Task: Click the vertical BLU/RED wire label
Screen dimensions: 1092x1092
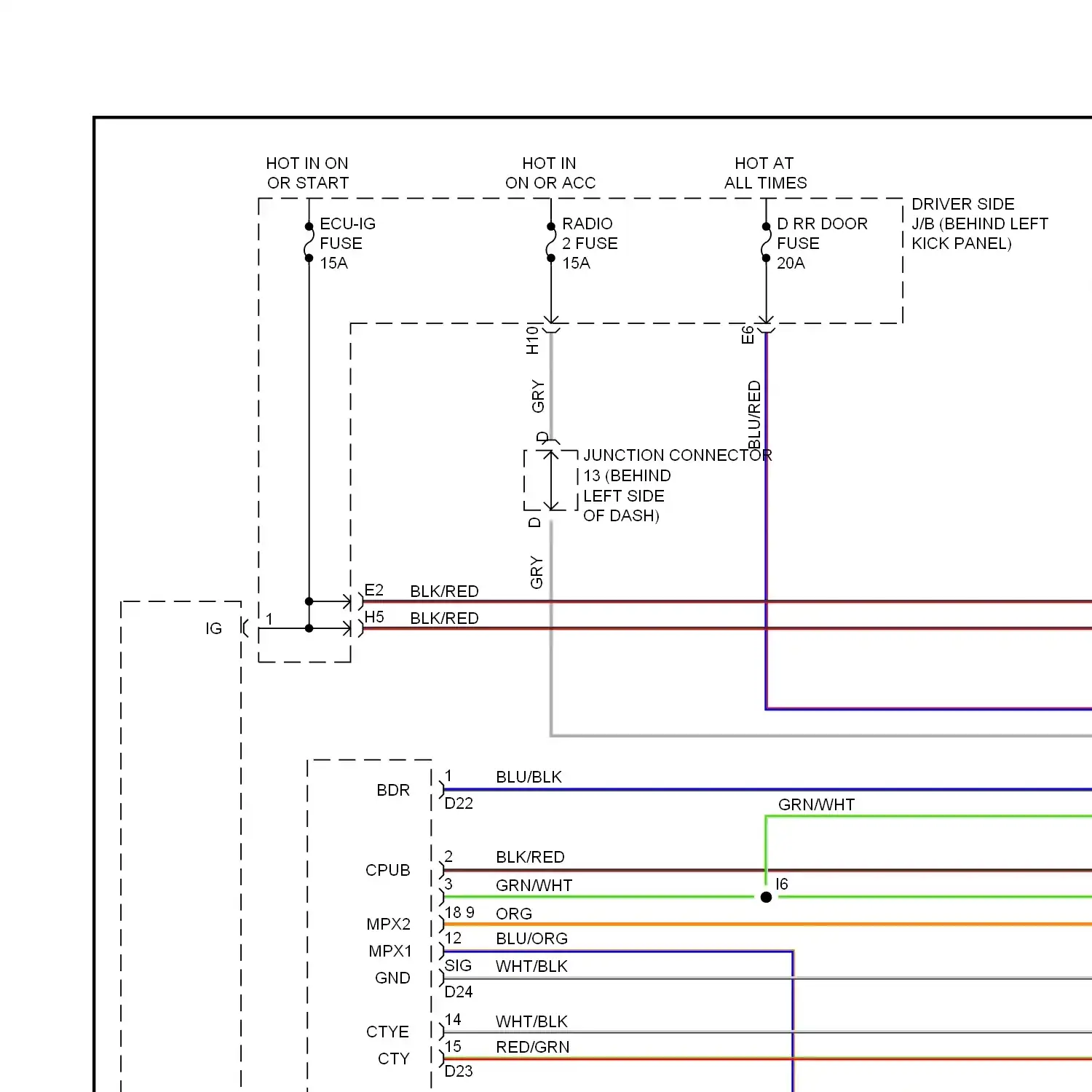Action: tap(754, 415)
